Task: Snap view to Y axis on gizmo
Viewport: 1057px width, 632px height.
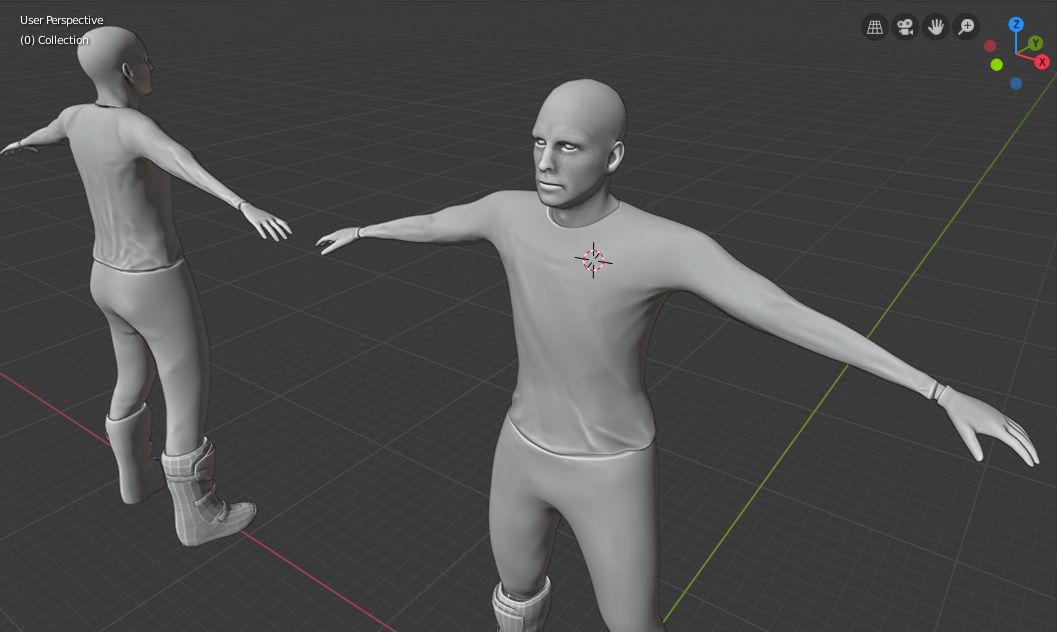Action: [1035, 44]
